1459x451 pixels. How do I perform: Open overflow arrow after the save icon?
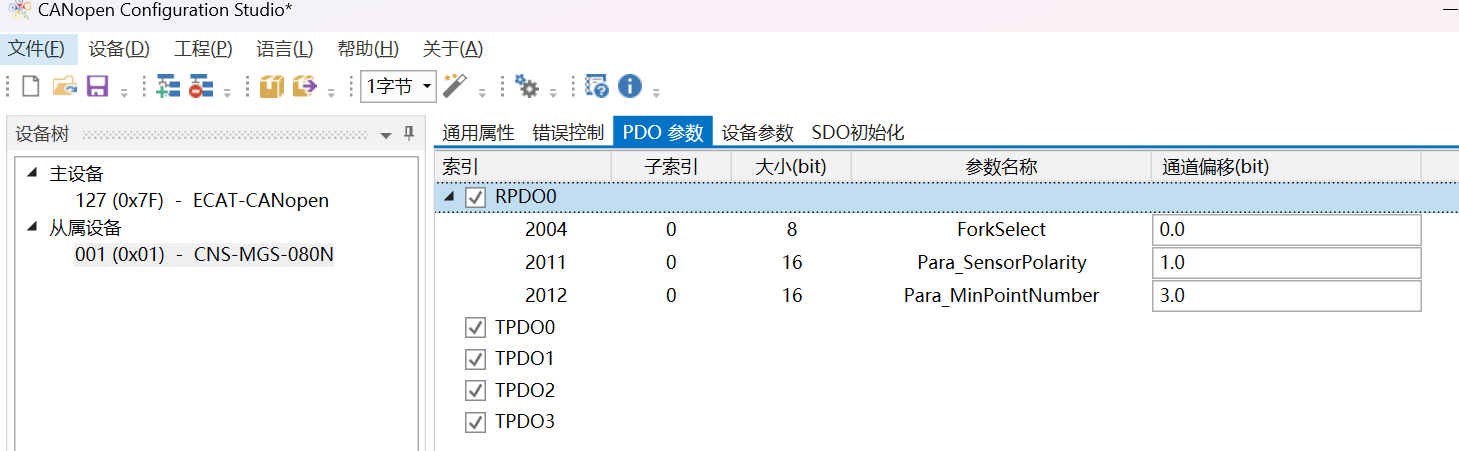[x=124, y=93]
